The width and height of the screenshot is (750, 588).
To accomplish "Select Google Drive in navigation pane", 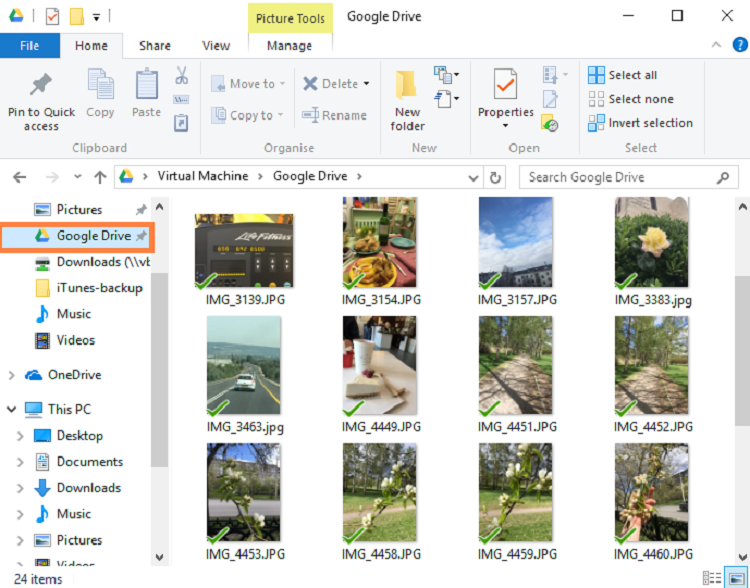I will coord(93,236).
